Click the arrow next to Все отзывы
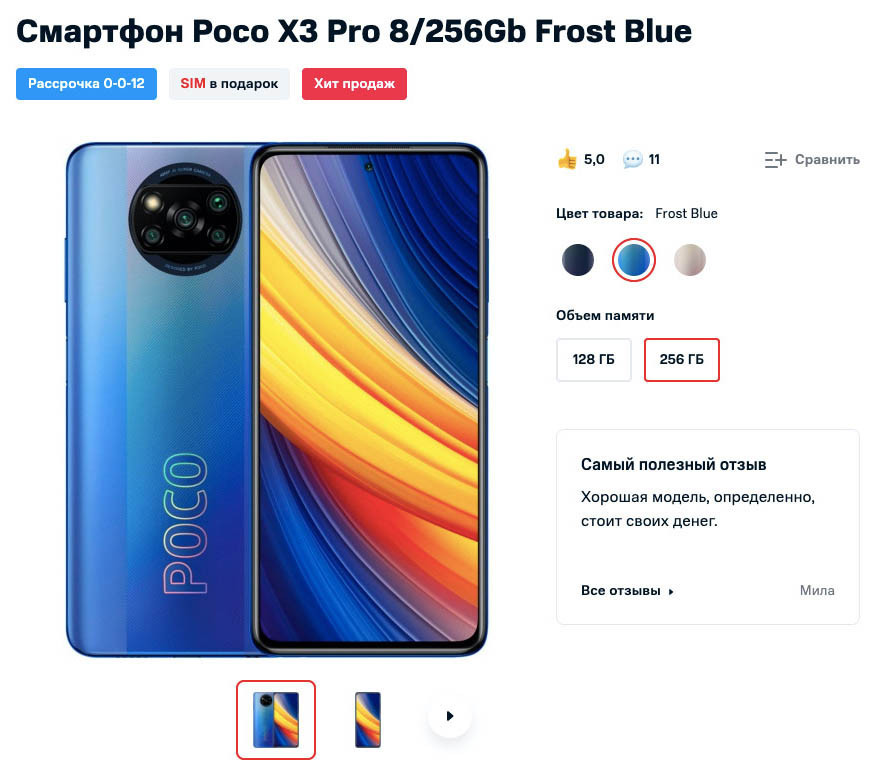Viewport: 872px width, 767px height. pos(669,591)
